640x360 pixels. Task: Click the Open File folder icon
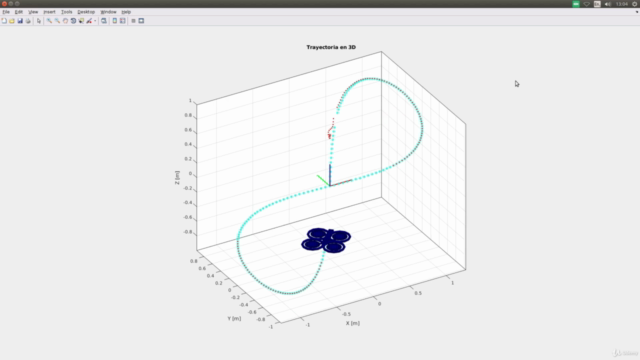pos(12,21)
